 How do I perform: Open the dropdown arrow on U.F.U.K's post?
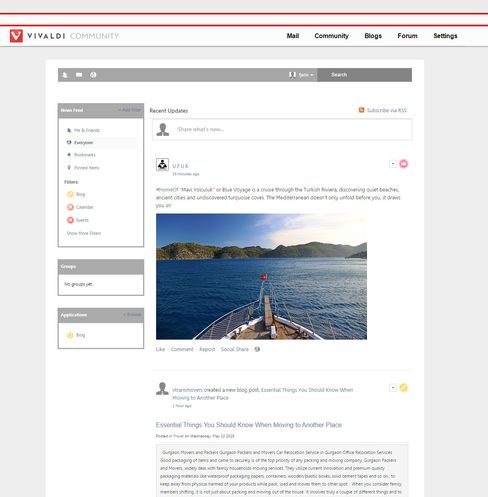coord(393,164)
